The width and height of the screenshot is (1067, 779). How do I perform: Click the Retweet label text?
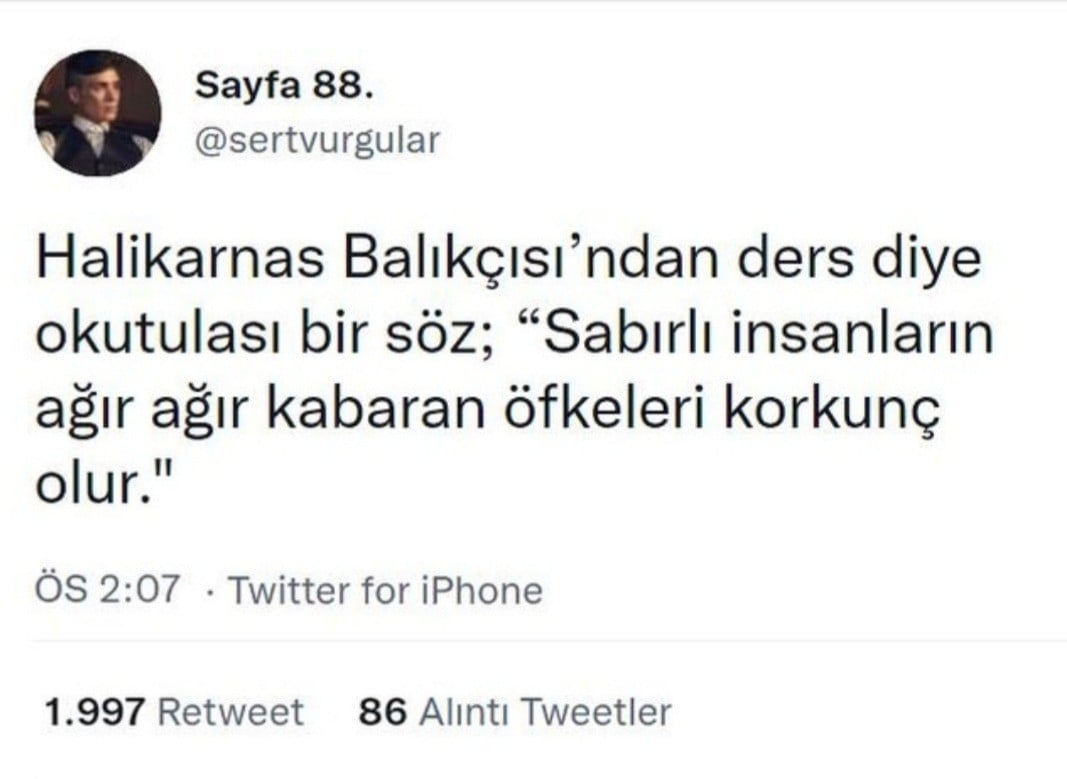231,712
